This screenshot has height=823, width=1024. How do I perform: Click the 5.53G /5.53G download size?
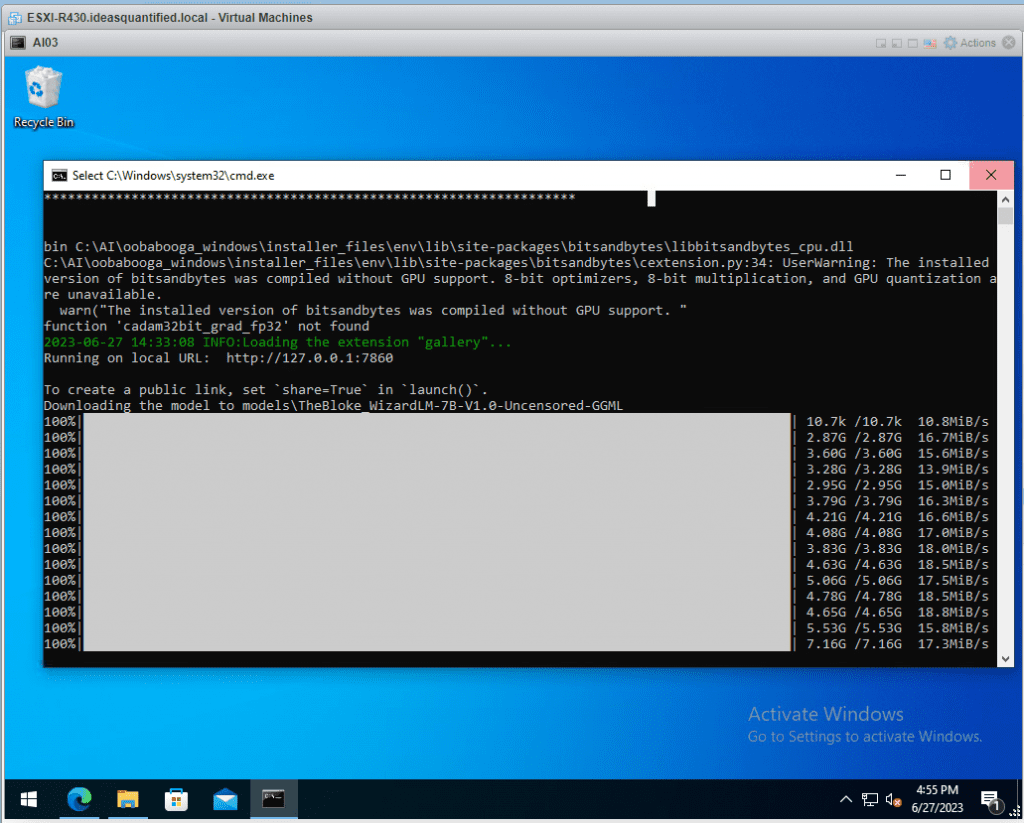click(x=854, y=628)
